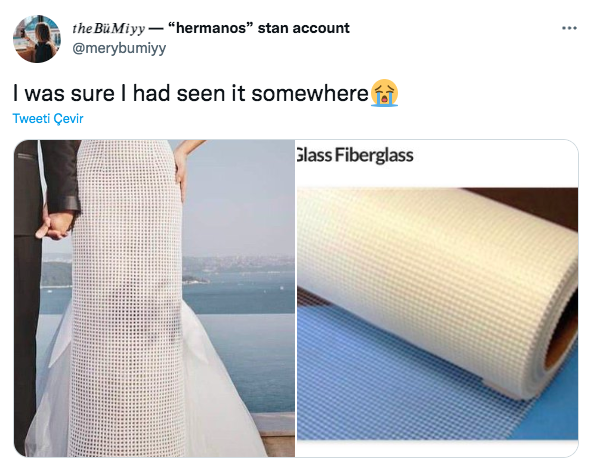Click the groom's black suit sleeve
The height and width of the screenshot is (465, 590).
[60, 176]
